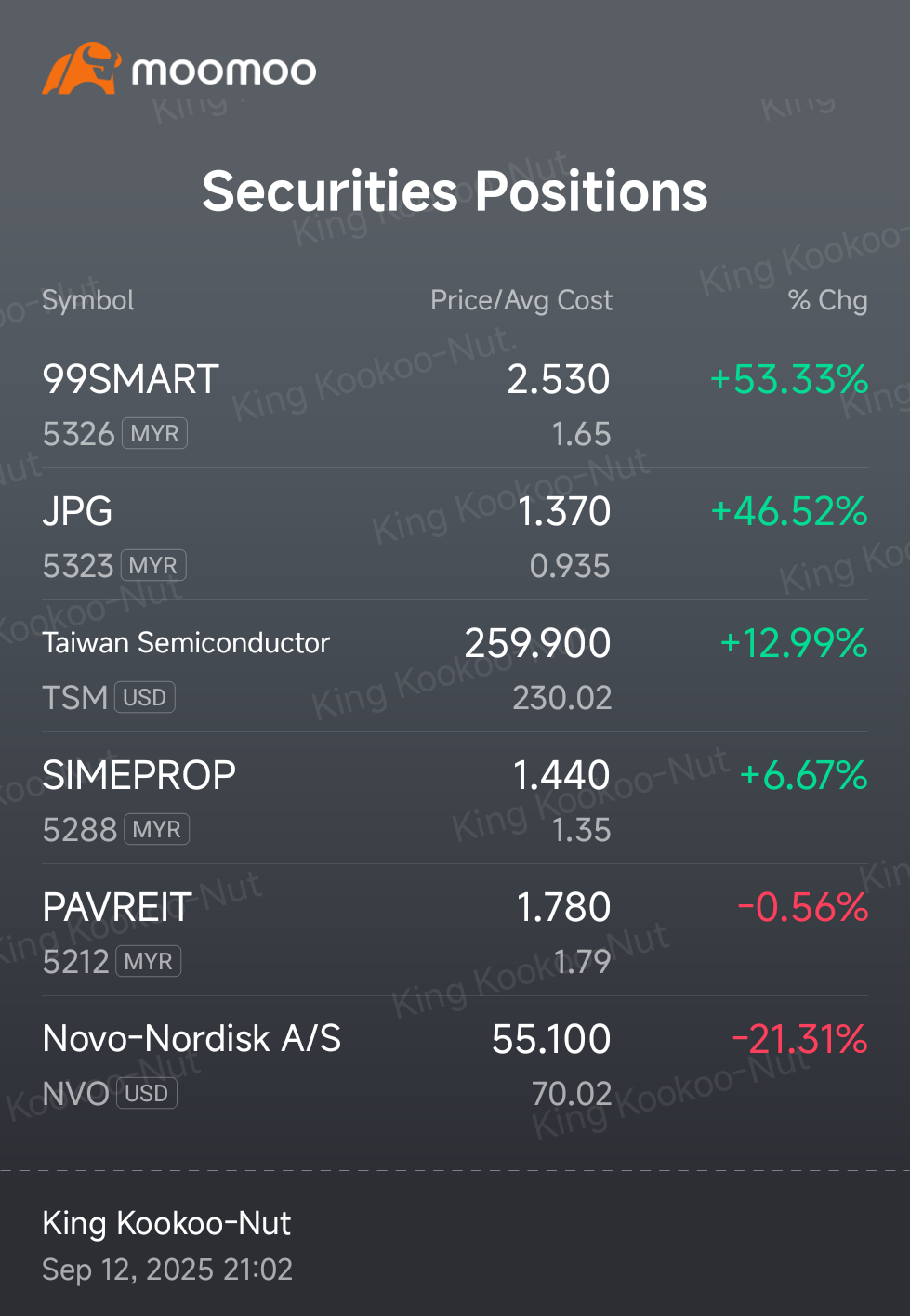Select the PAVREIT stock name
The width and height of the screenshot is (910, 1316).
[117, 907]
